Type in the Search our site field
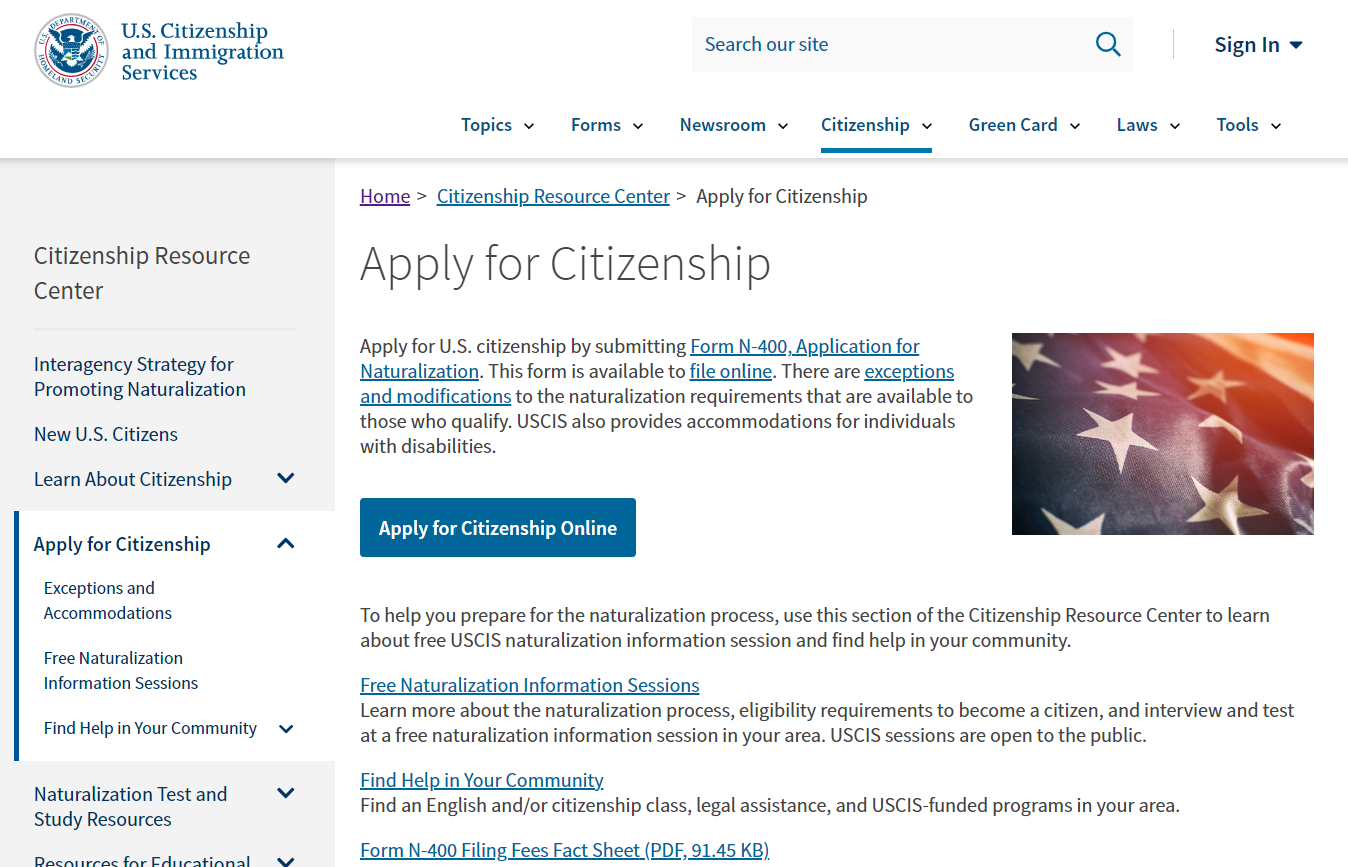1348x867 pixels. click(890, 44)
